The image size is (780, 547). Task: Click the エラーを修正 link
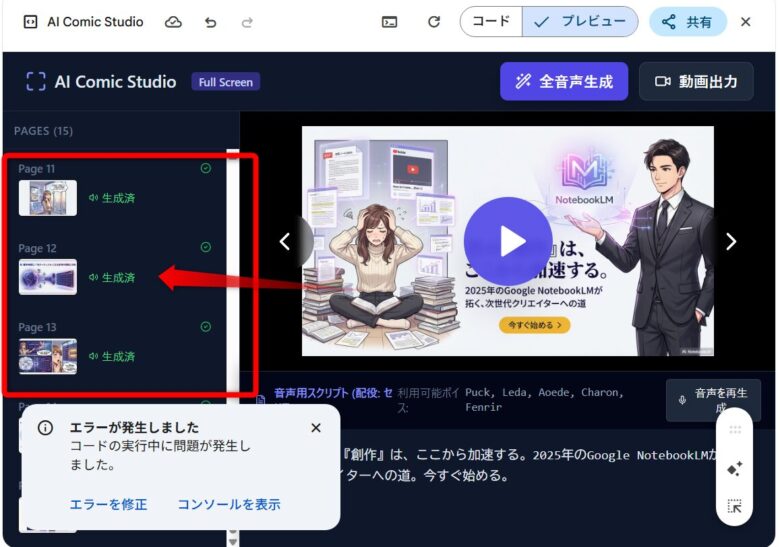pyautogui.click(x=108, y=504)
